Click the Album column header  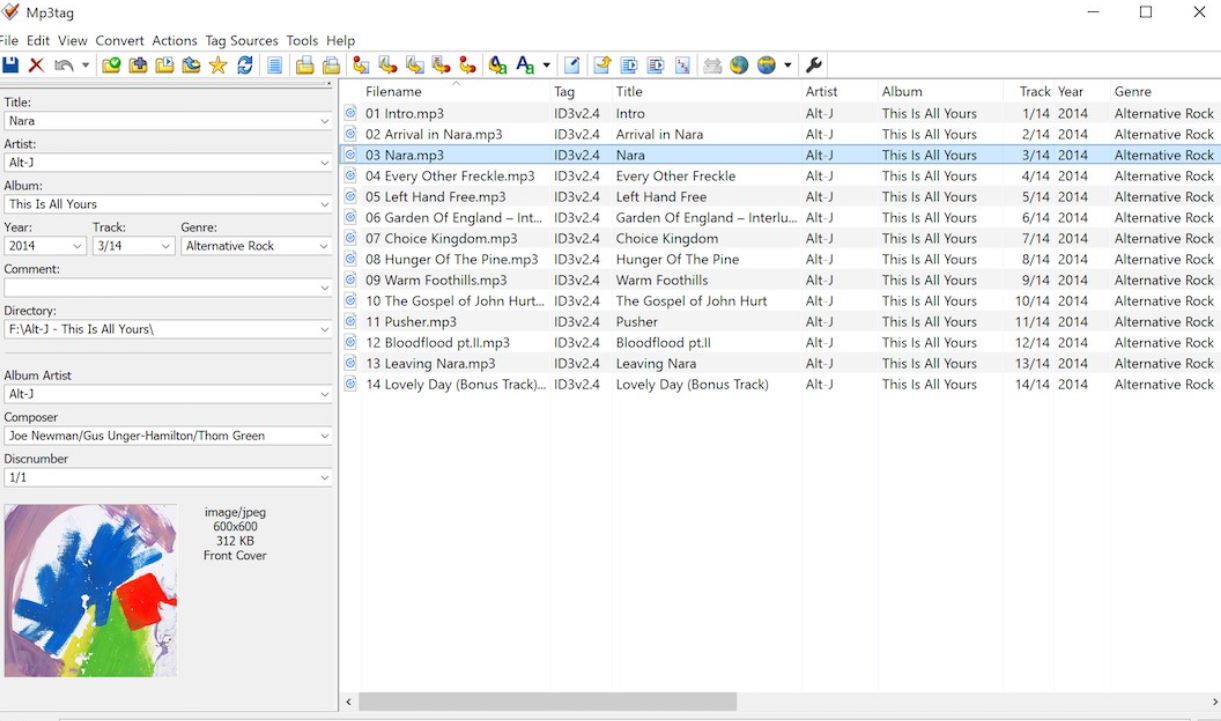tap(902, 91)
